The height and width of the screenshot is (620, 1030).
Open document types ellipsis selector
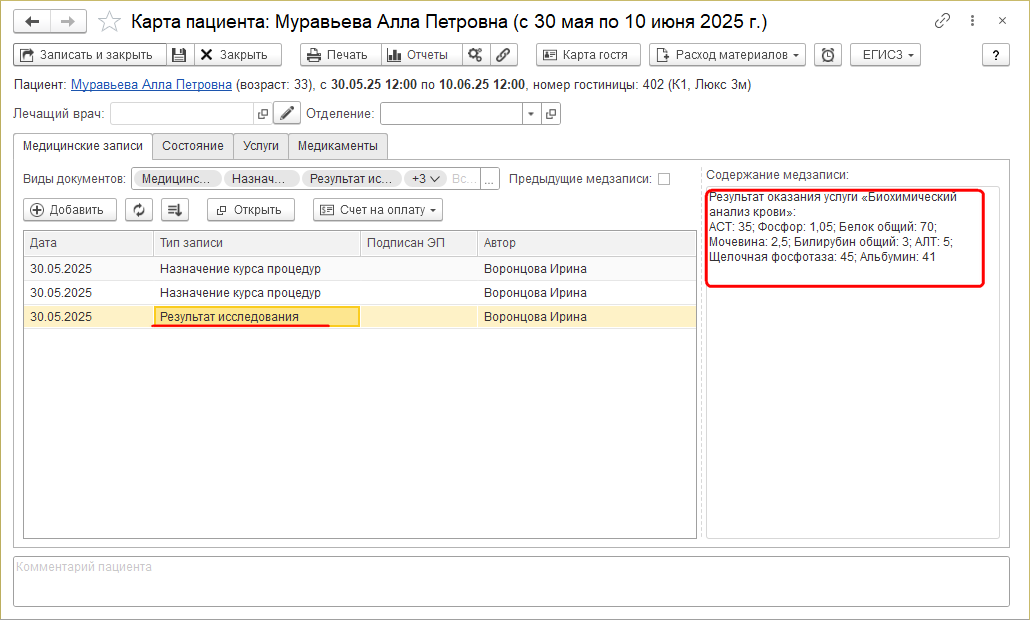tap(489, 179)
